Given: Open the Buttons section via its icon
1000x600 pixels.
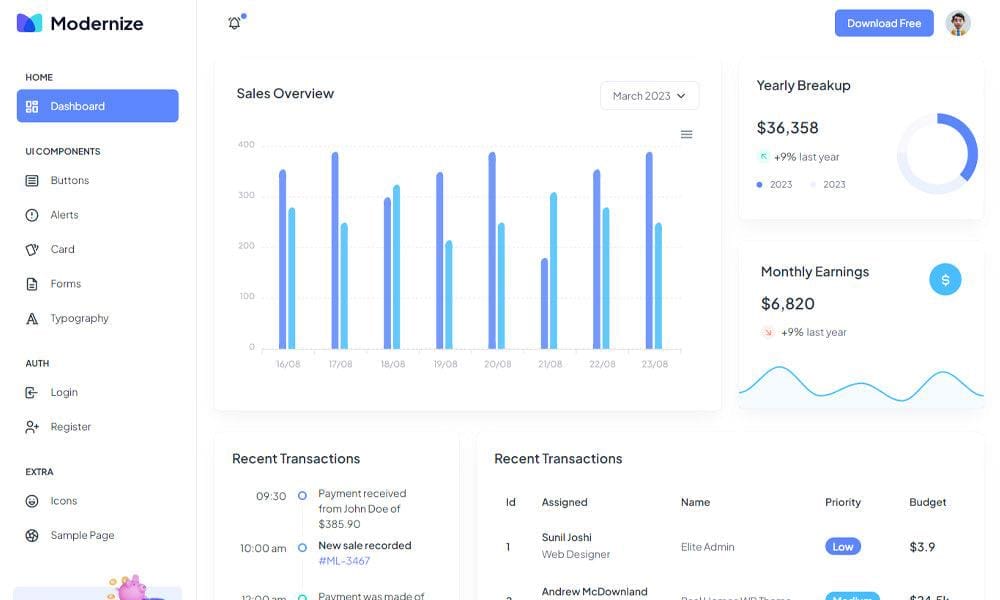Looking at the screenshot, I should [x=32, y=180].
